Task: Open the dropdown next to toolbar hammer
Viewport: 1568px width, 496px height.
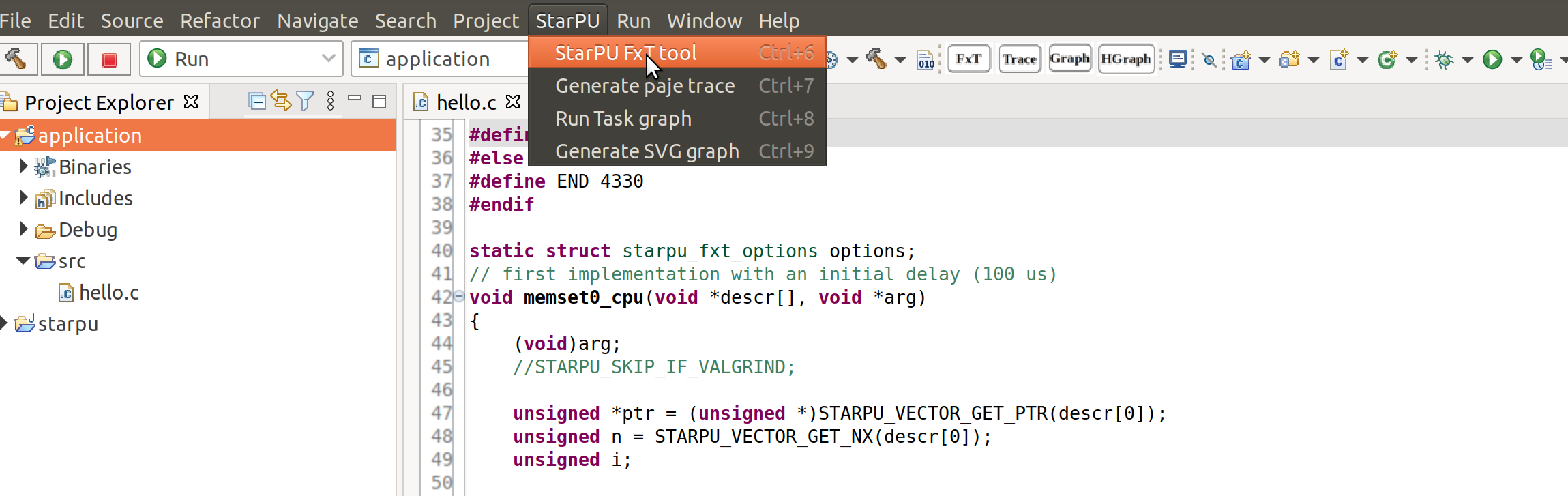Action: 900,60
